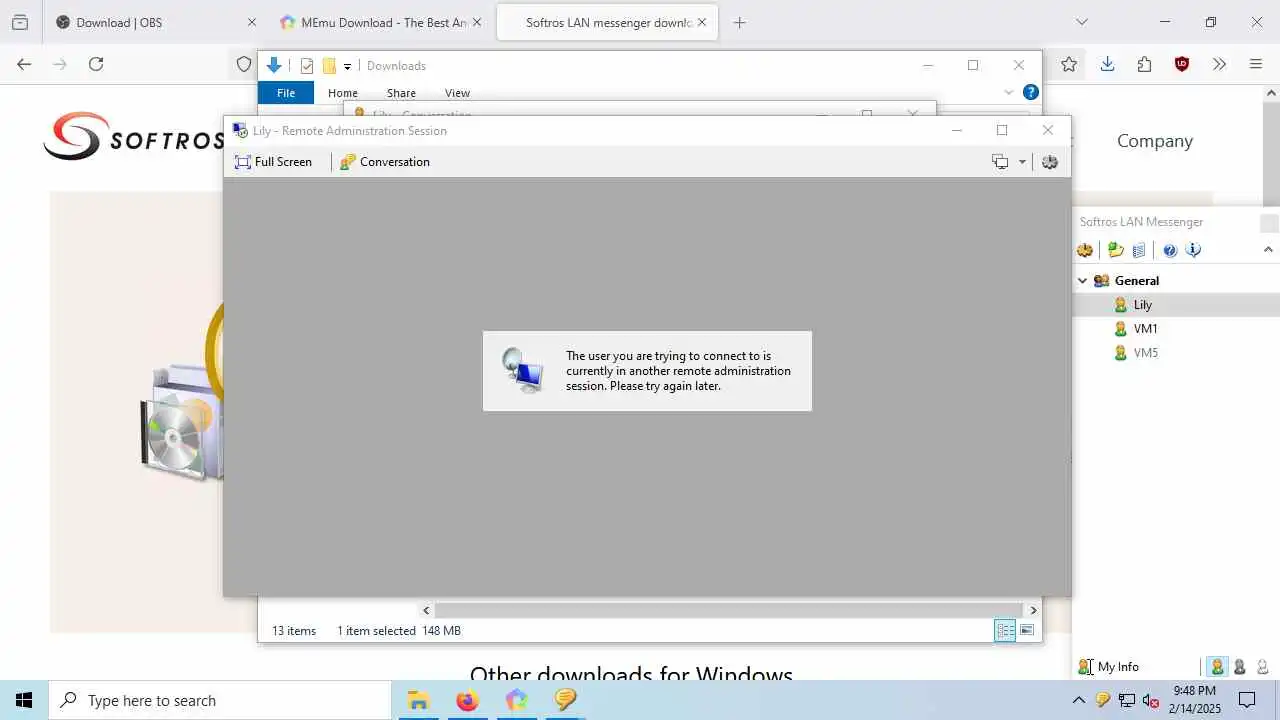The width and height of the screenshot is (1280, 720).
Task: Click the uBlock Origin red shield icon
Action: [1182, 64]
